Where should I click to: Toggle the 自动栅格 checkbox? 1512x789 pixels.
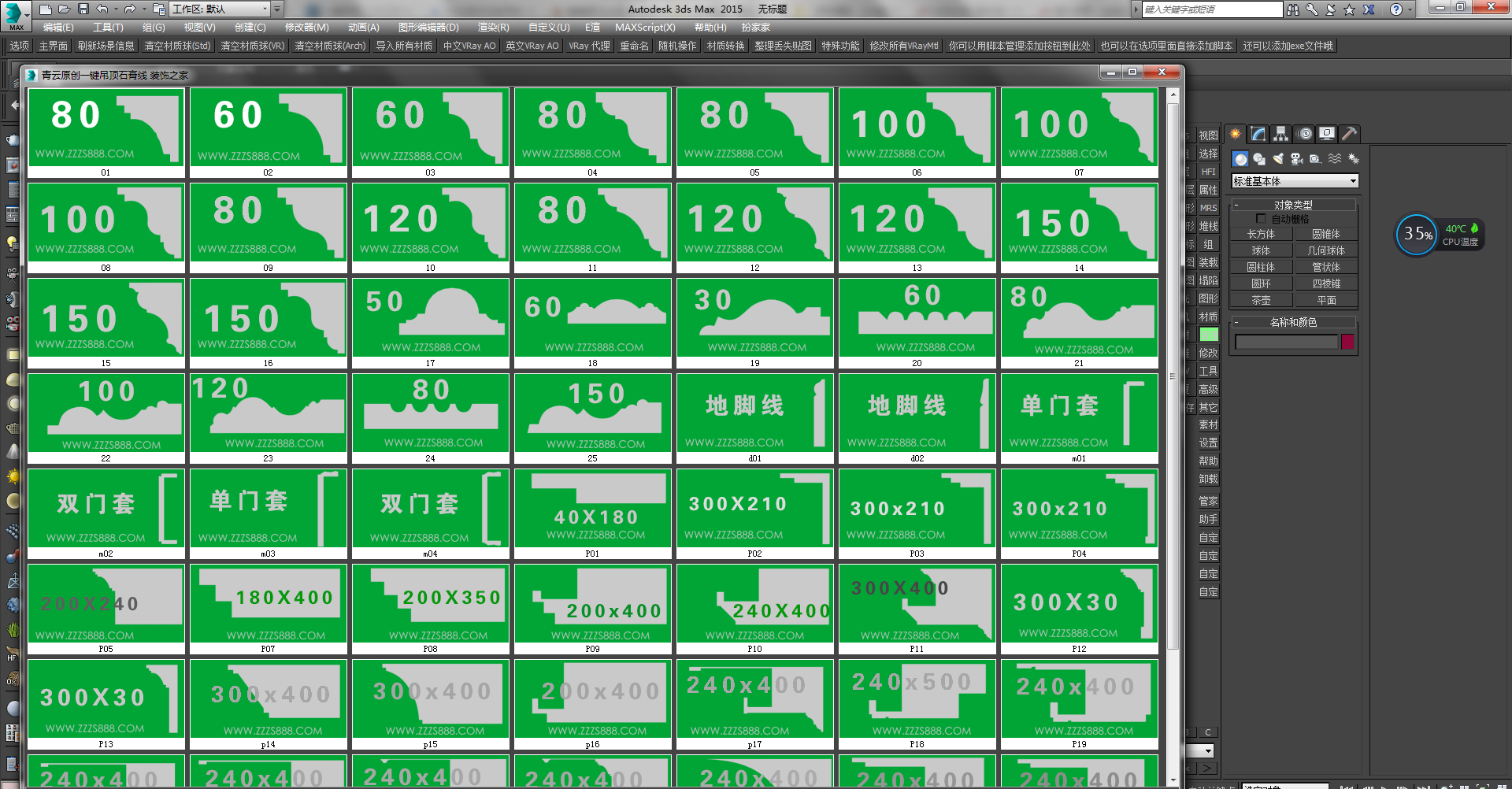[1261, 219]
